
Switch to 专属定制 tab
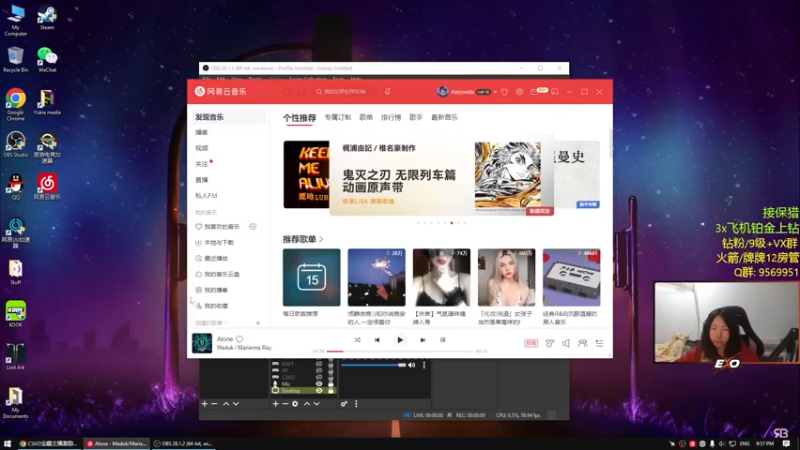(x=338, y=117)
